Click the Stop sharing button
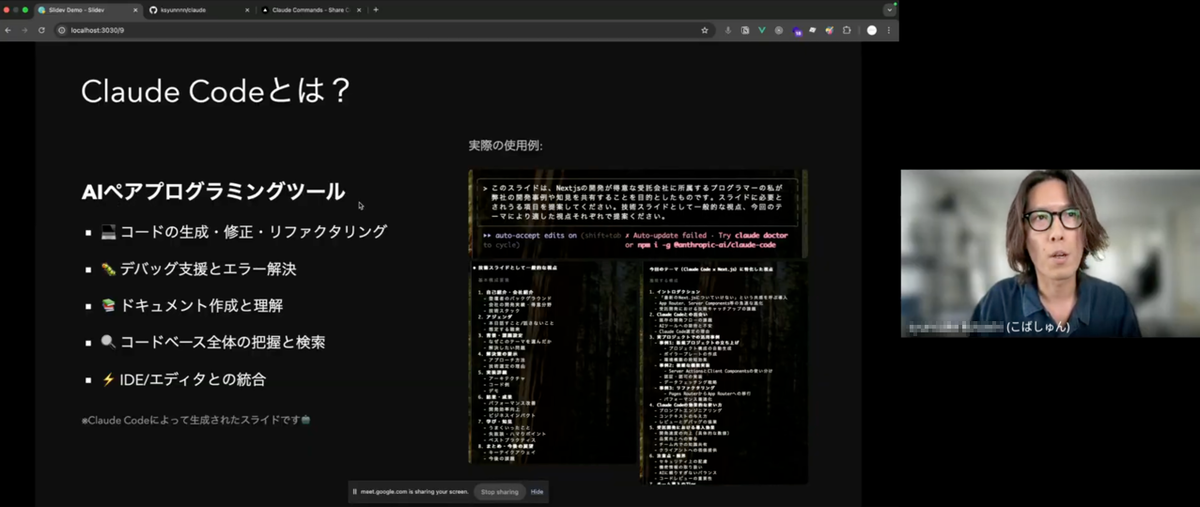 [499, 492]
